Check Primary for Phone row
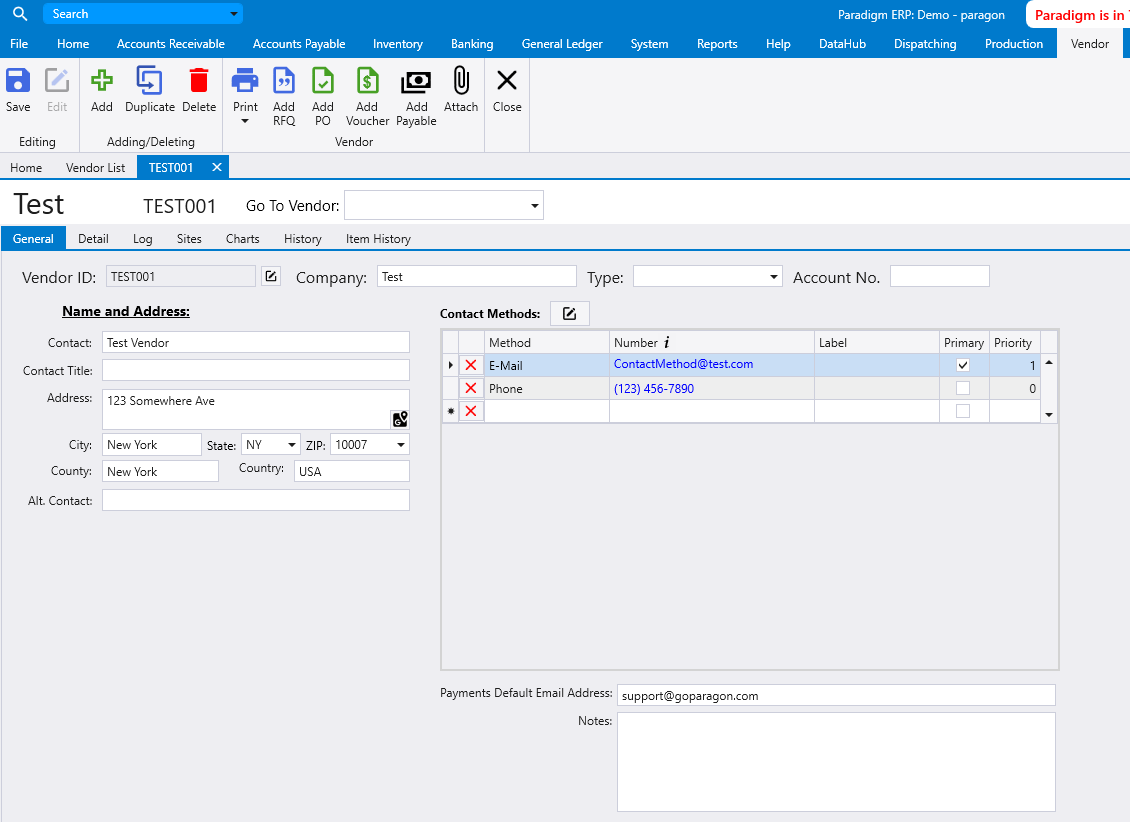Screen dimensions: 1130x822 tap(963, 388)
